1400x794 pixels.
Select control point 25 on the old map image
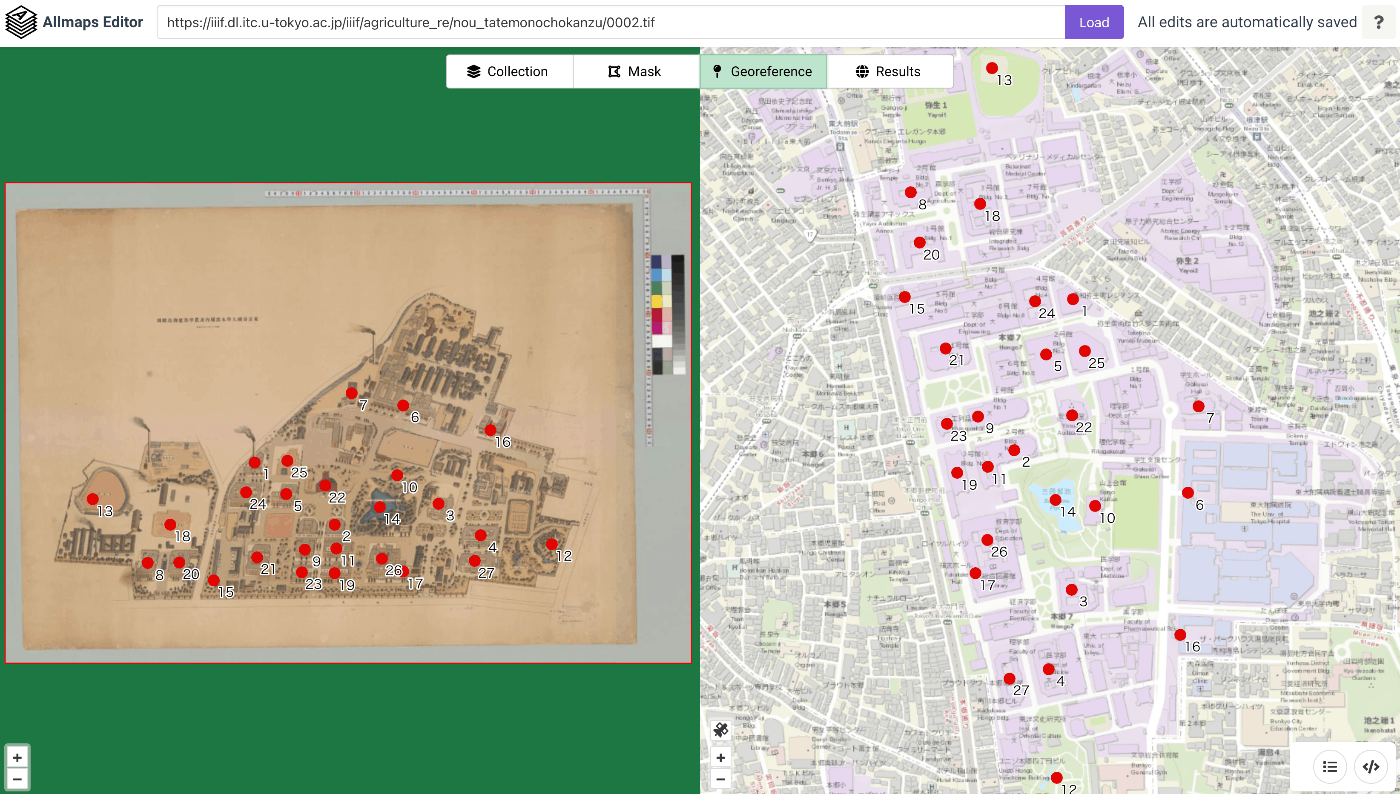click(x=287, y=461)
